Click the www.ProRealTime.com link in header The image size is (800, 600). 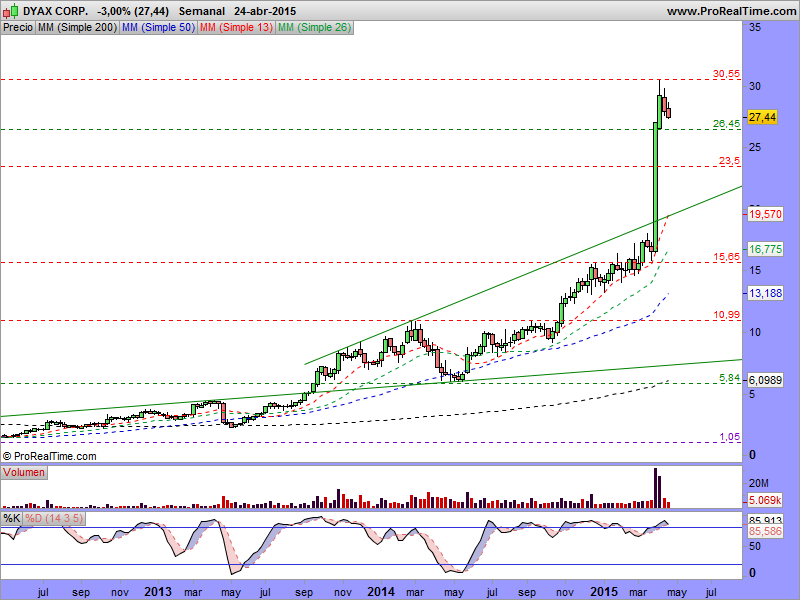point(731,11)
